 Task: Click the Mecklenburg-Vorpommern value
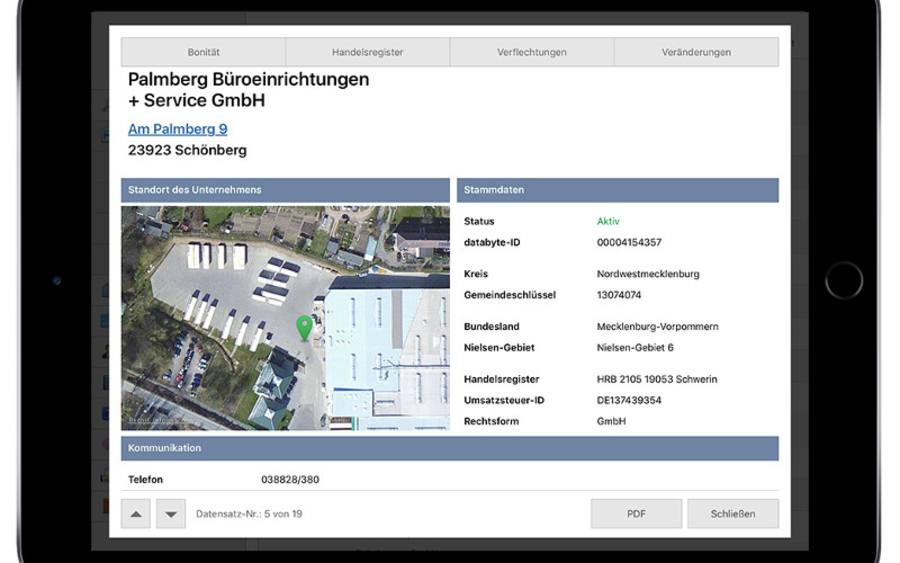tap(657, 327)
